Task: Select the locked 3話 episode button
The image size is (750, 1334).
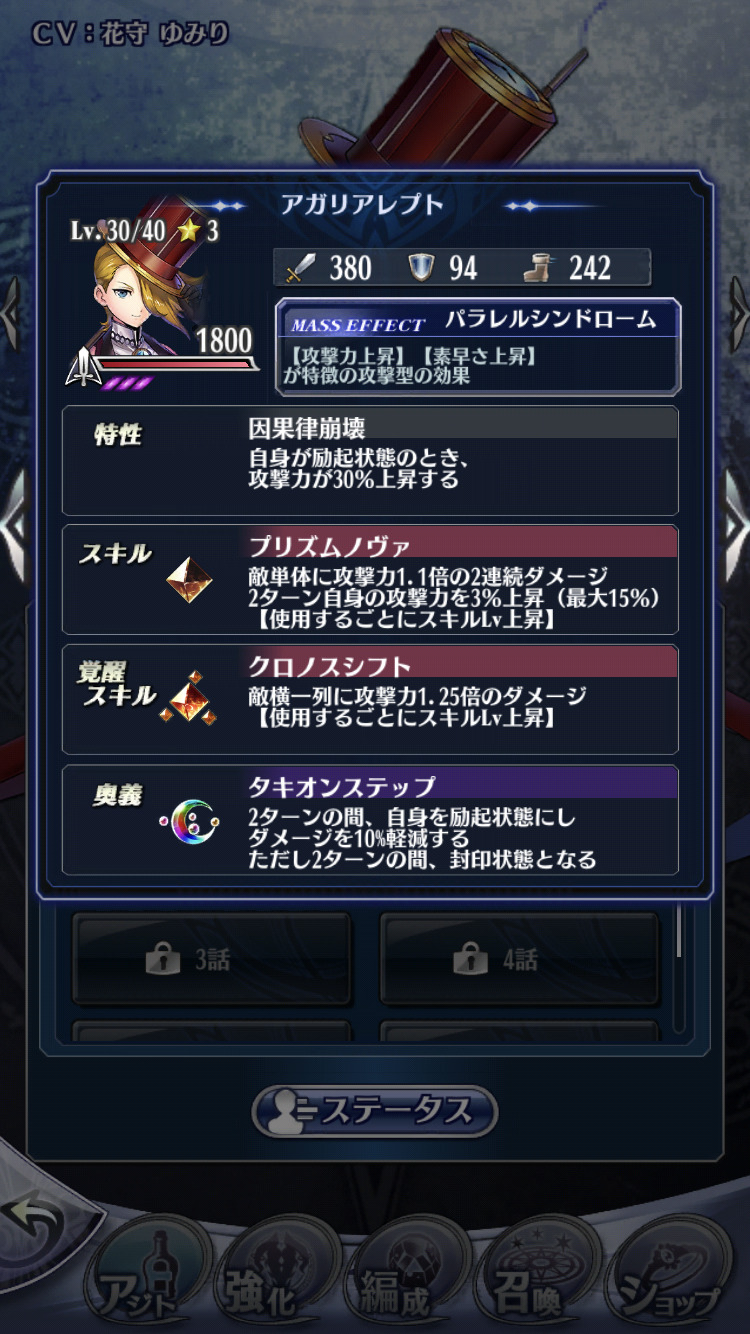Action: pos(211,960)
